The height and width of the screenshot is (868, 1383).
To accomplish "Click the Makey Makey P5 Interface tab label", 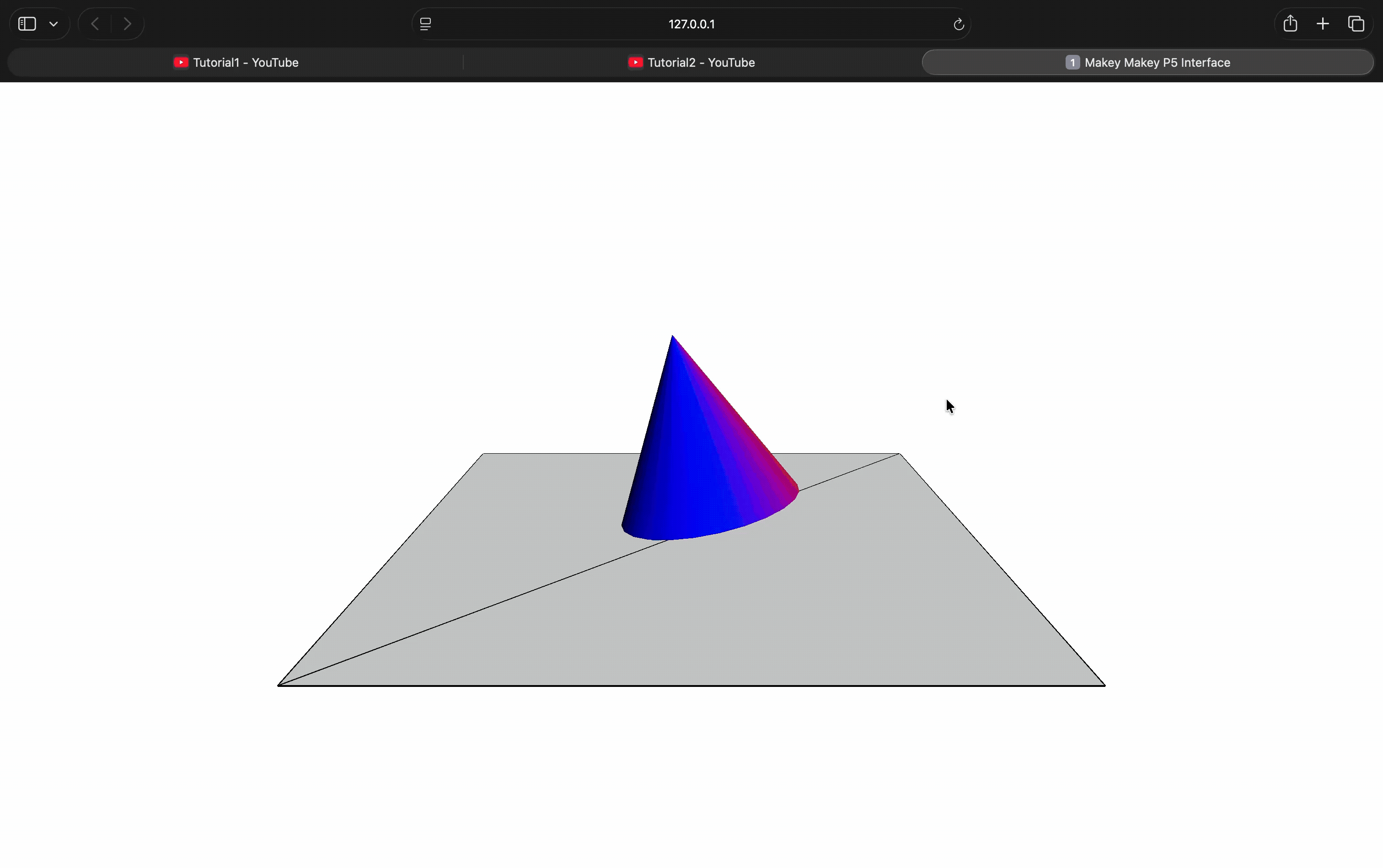I will tap(1158, 62).
